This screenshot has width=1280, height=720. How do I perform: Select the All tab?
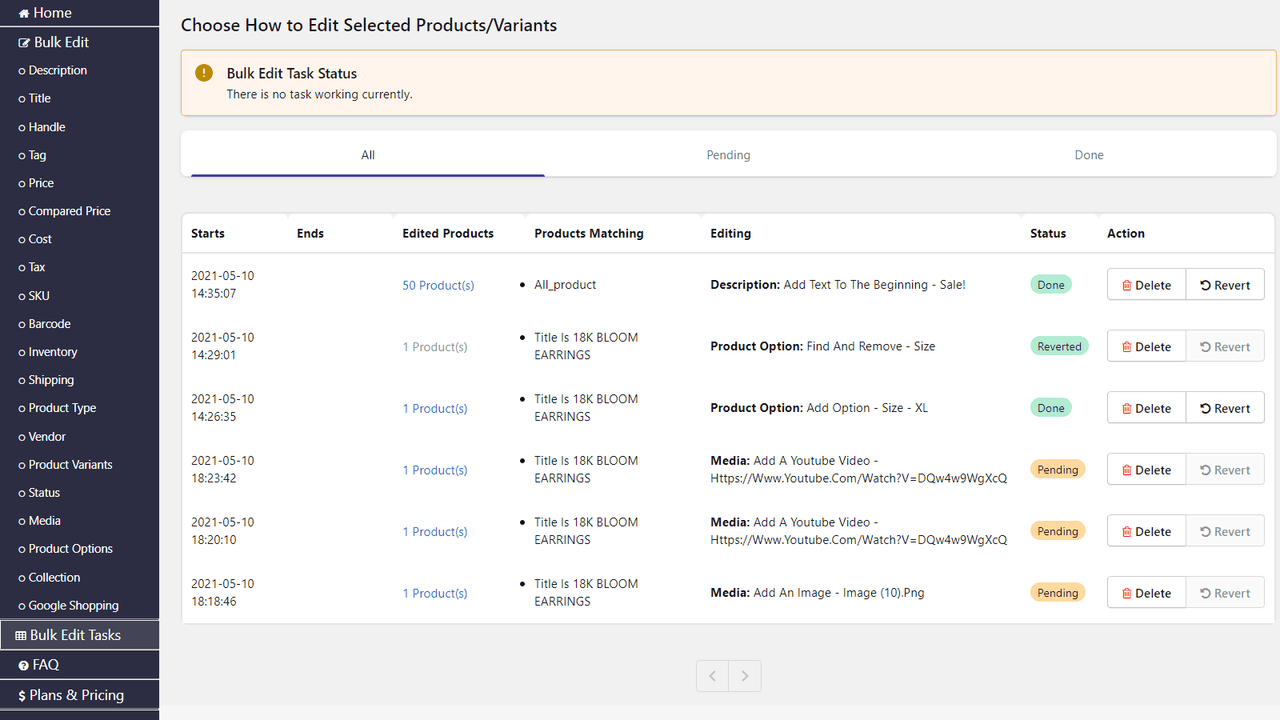(x=367, y=155)
